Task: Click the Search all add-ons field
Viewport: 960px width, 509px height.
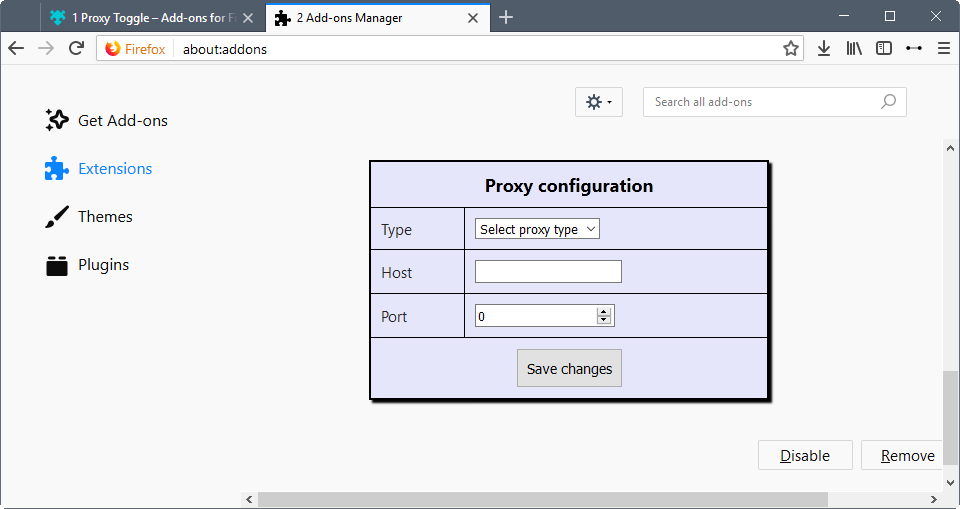Action: click(x=774, y=102)
